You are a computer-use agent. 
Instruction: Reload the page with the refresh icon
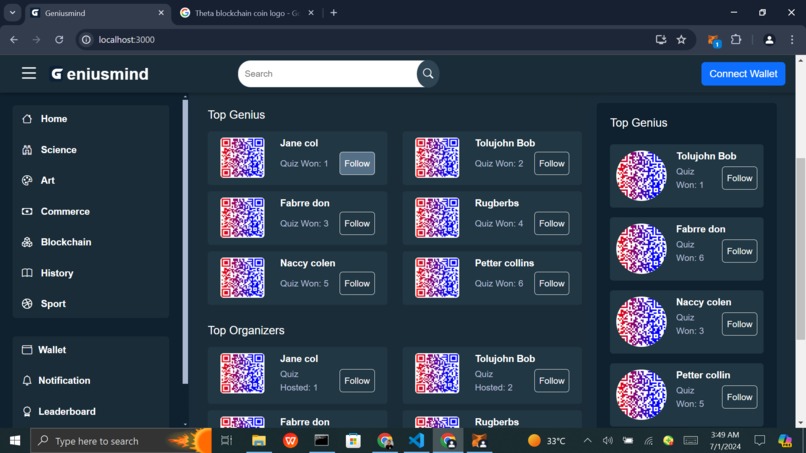[x=59, y=40]
